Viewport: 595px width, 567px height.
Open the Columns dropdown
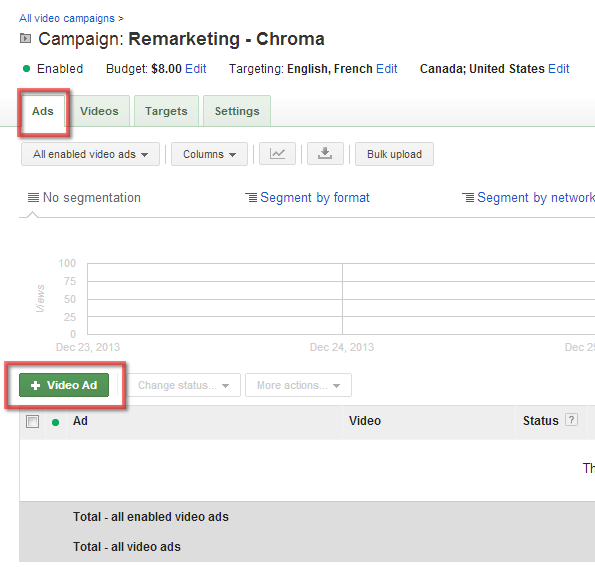(209, 154)
